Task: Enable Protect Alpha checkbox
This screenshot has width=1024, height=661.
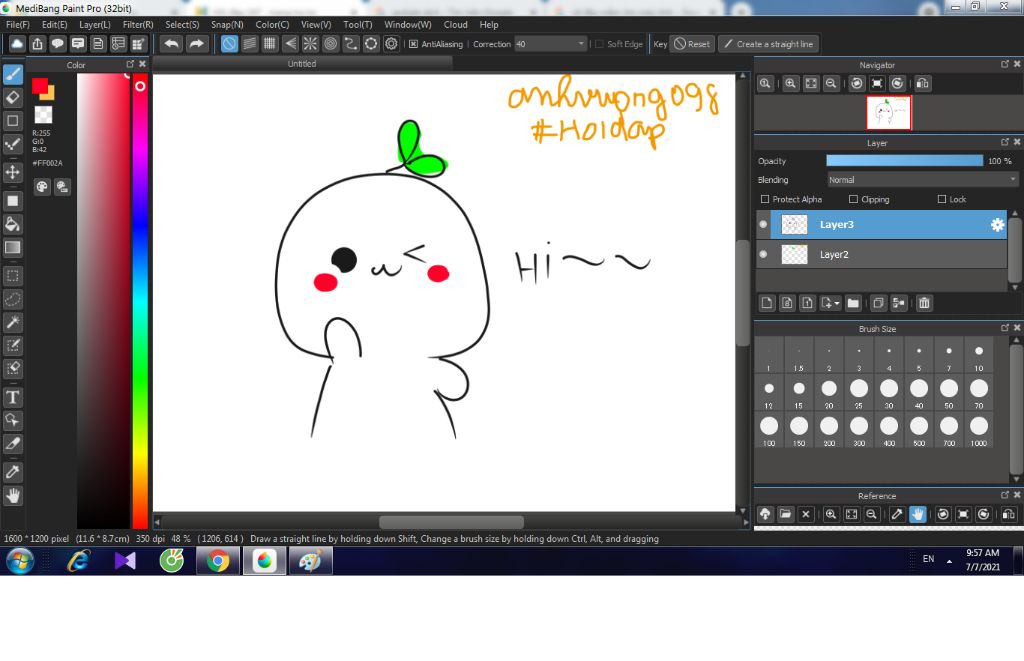Action: pos(765,199)
